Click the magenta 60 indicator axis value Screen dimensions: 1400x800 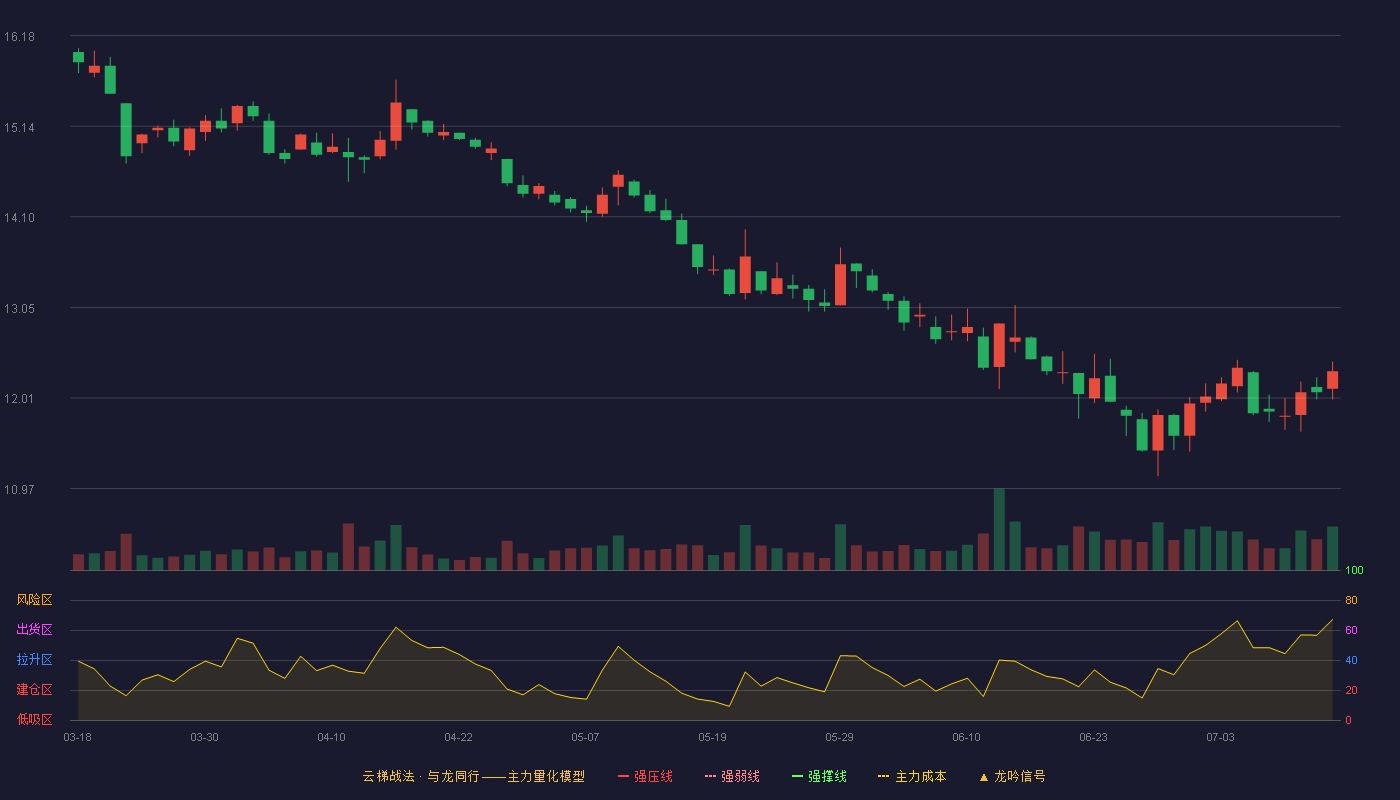[1351, 630]
